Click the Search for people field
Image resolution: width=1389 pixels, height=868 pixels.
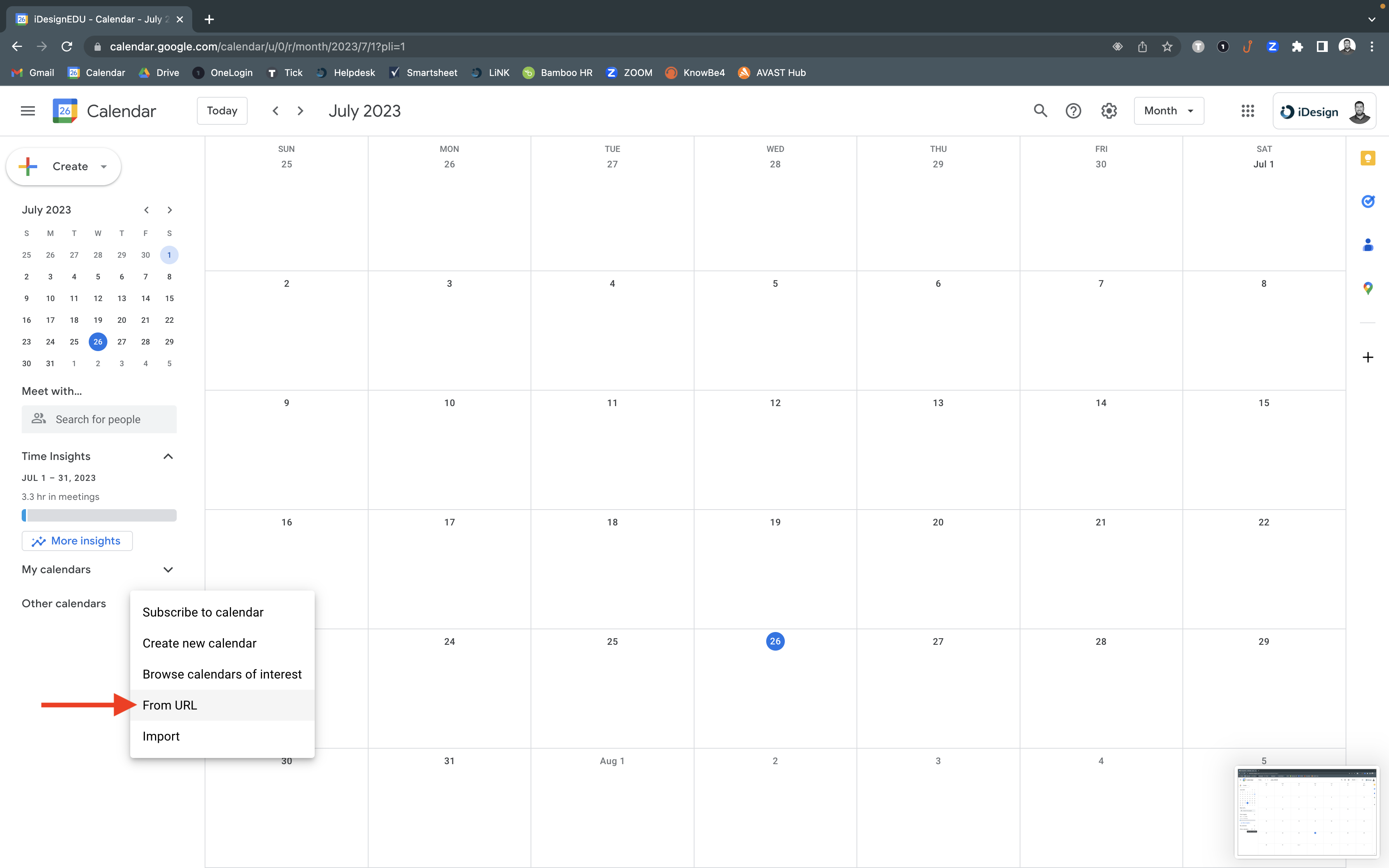99,419
